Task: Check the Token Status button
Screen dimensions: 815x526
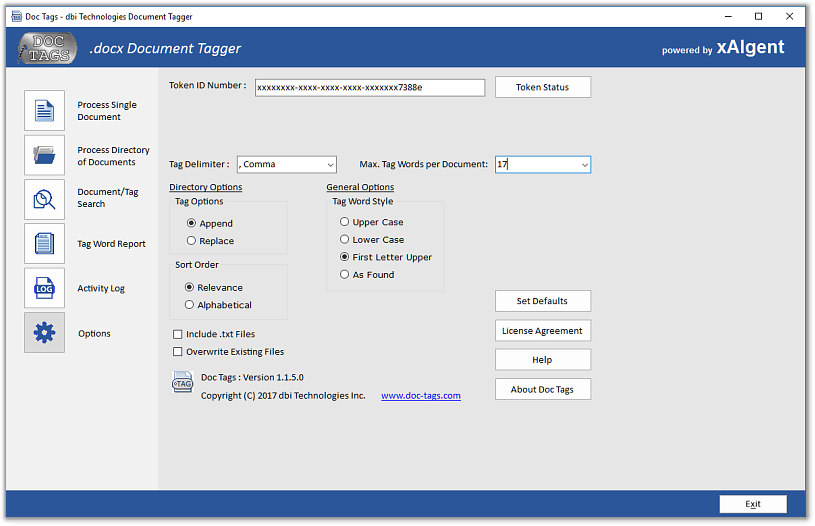Action: [x=542, y=87]
